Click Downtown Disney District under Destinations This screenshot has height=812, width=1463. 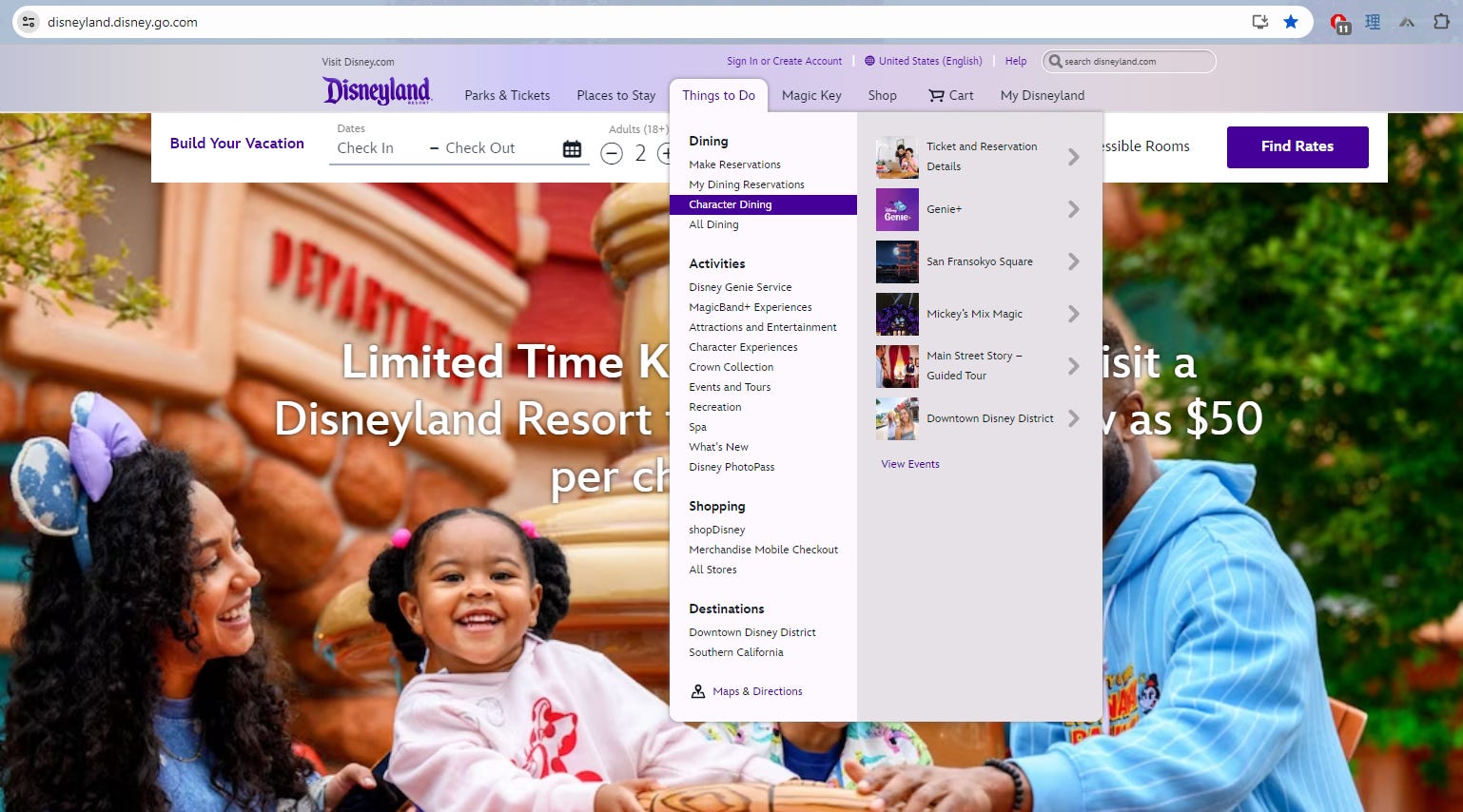click(752, 632)
